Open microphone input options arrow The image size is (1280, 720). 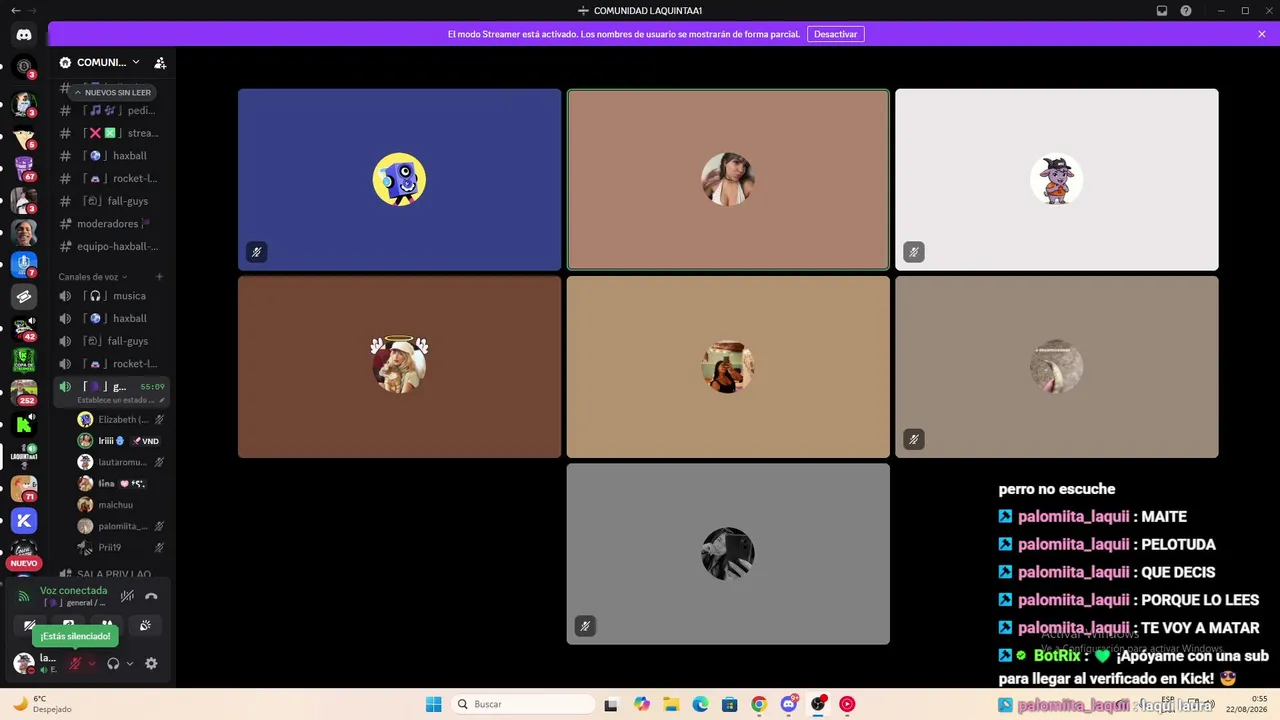coord(92,663)
